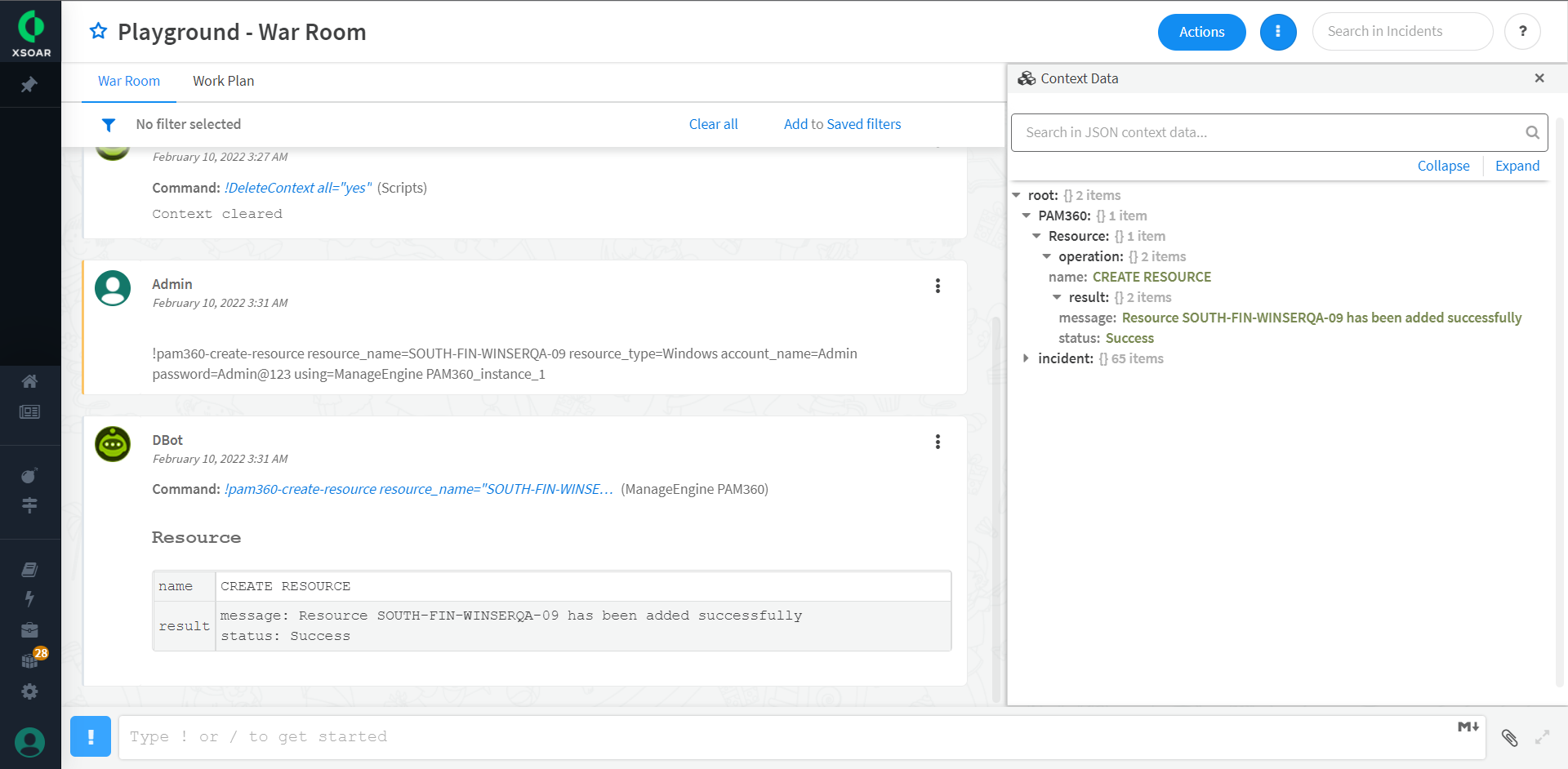
Task: Click the attachment paperclip icon
Action: [1509, 738]
